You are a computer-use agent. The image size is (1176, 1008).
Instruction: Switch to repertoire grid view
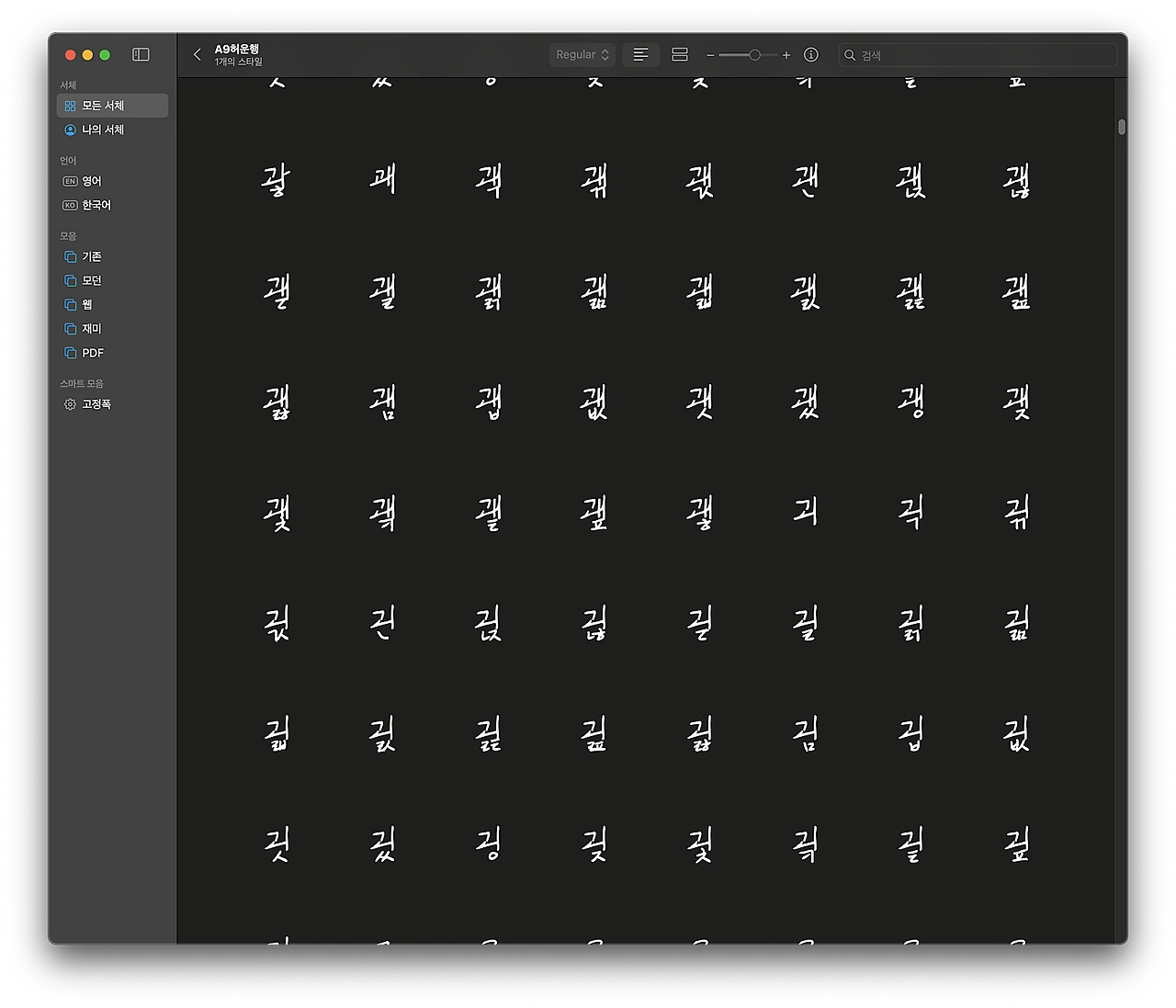(x=680, y=55)
